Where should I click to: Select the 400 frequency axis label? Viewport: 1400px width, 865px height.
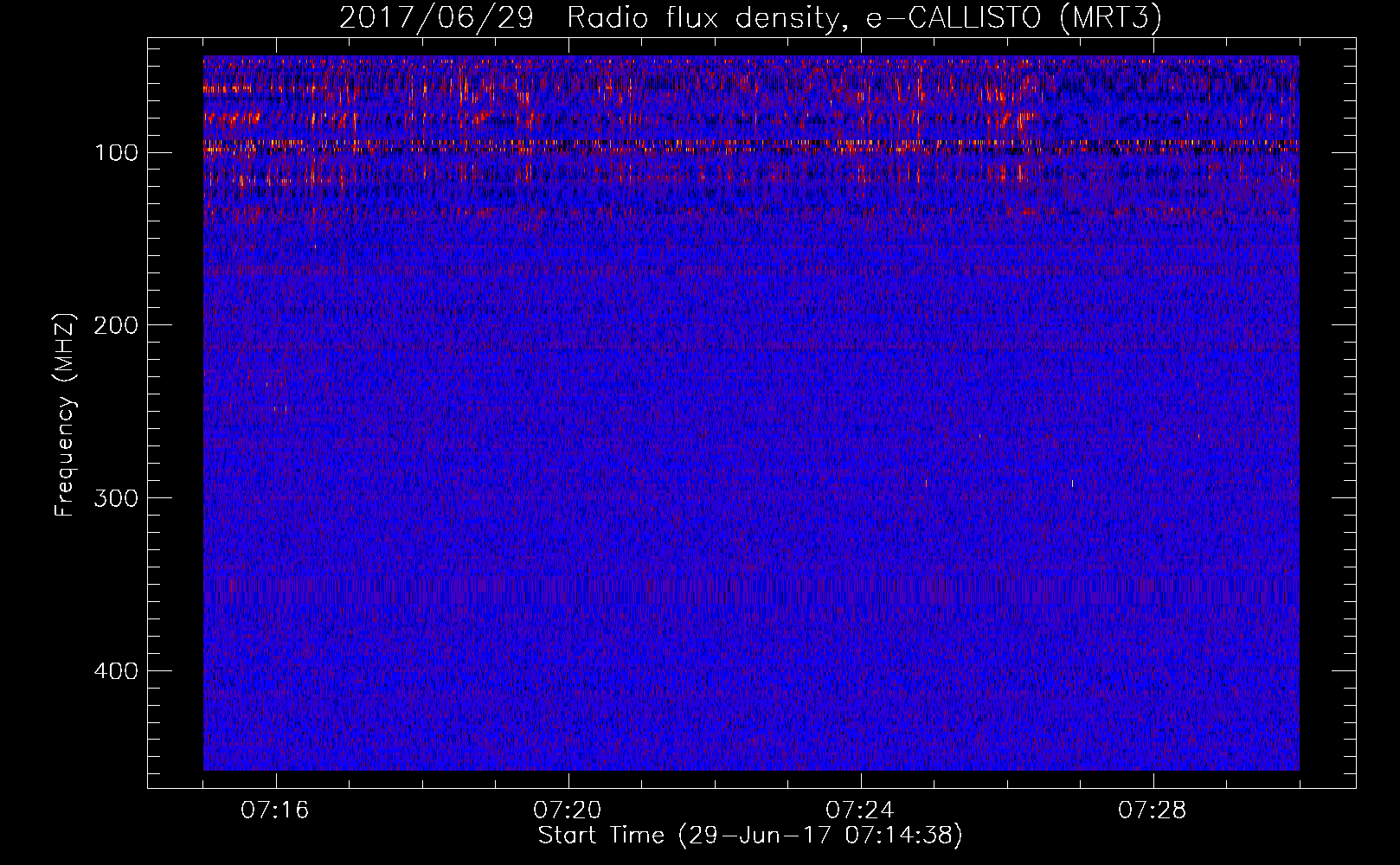click(116, 671)
